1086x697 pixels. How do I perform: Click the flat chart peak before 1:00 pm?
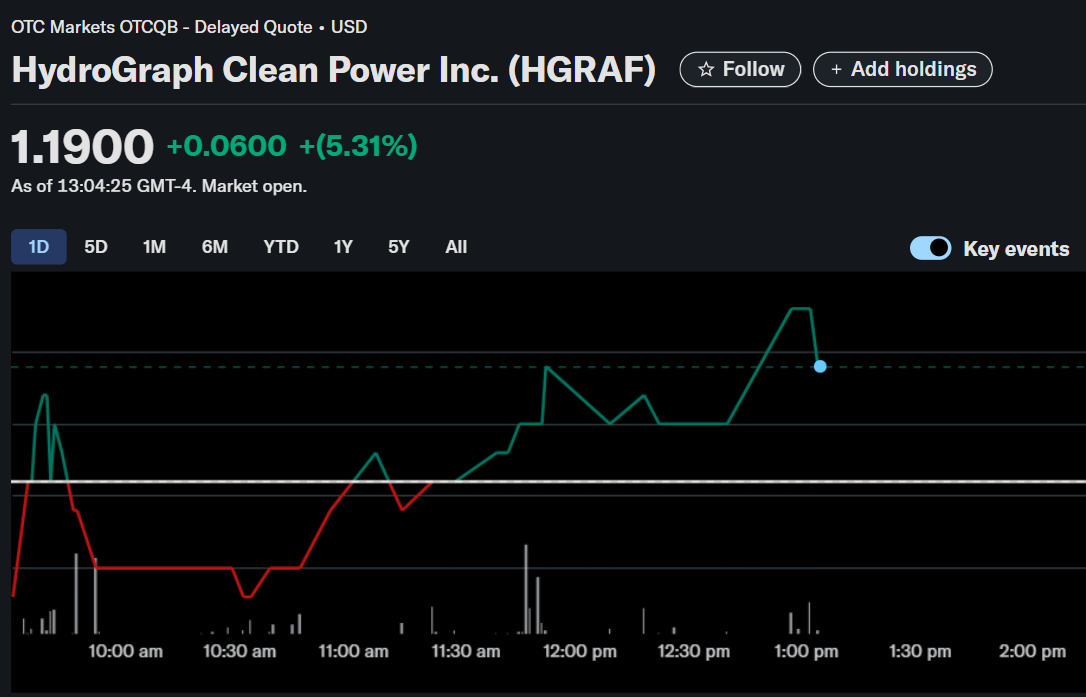click(x=801, y=308)
